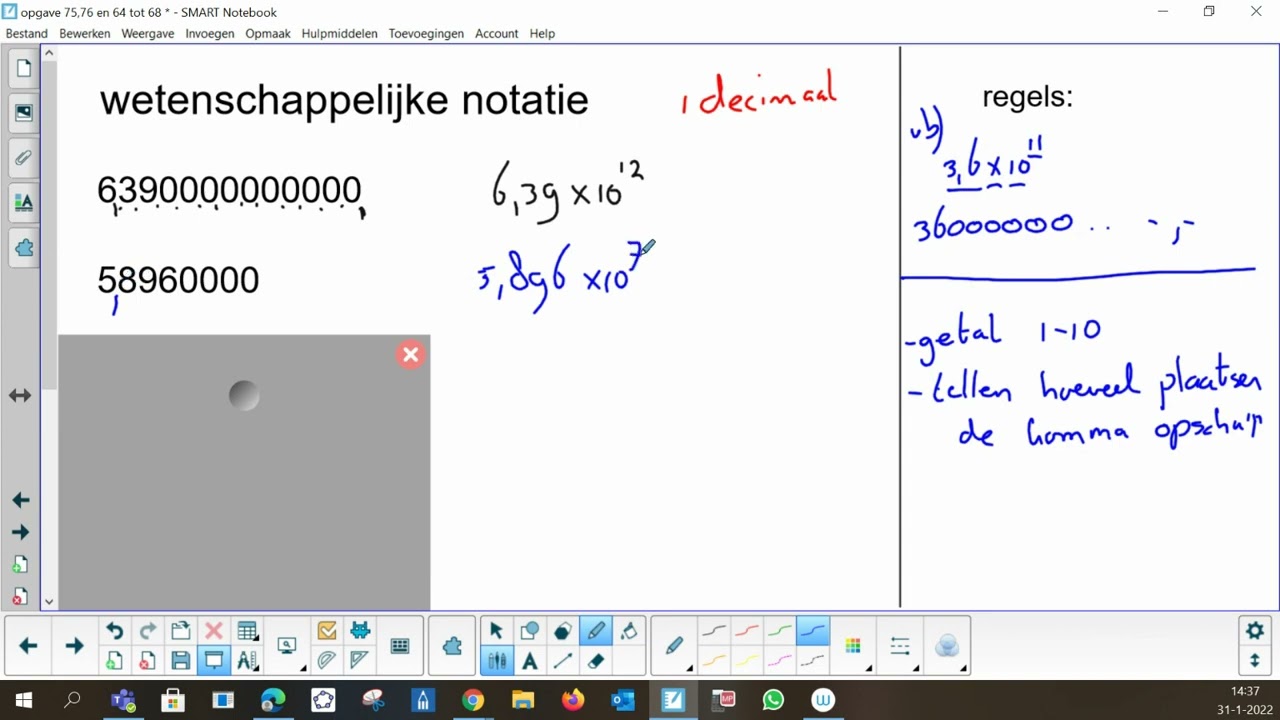Viewport: 1280px width, 720px height.
Task: Choose the dashed black pen line style
Action: coord(813,661)
